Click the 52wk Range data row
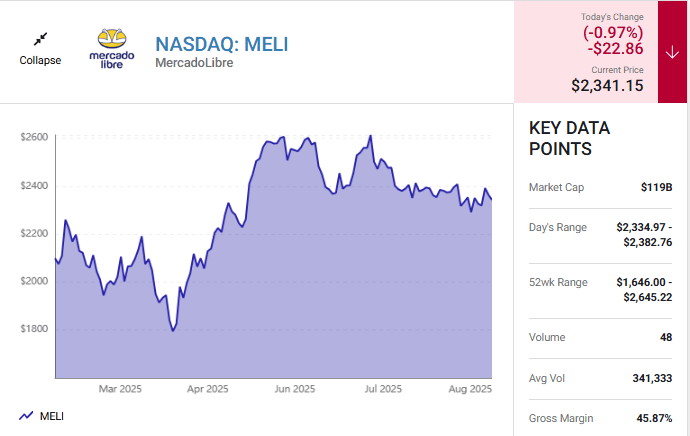Viewport: 690px width, 436px height. [x=600, y=290]
